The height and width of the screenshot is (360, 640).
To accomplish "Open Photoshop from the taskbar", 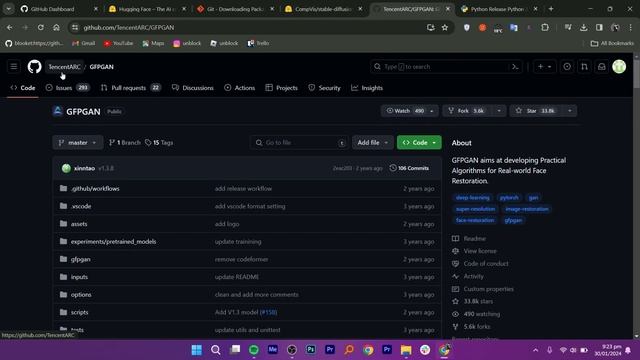I will point(311,350).
